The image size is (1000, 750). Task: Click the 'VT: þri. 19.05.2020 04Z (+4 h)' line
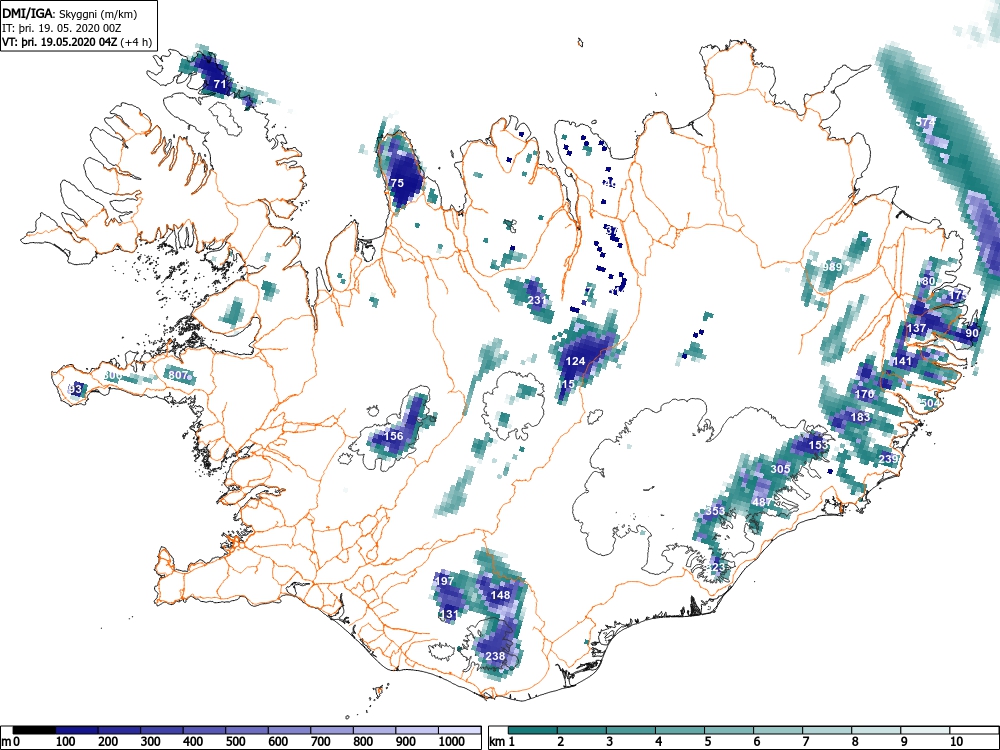pyautogui.click(x=77, y=43)
